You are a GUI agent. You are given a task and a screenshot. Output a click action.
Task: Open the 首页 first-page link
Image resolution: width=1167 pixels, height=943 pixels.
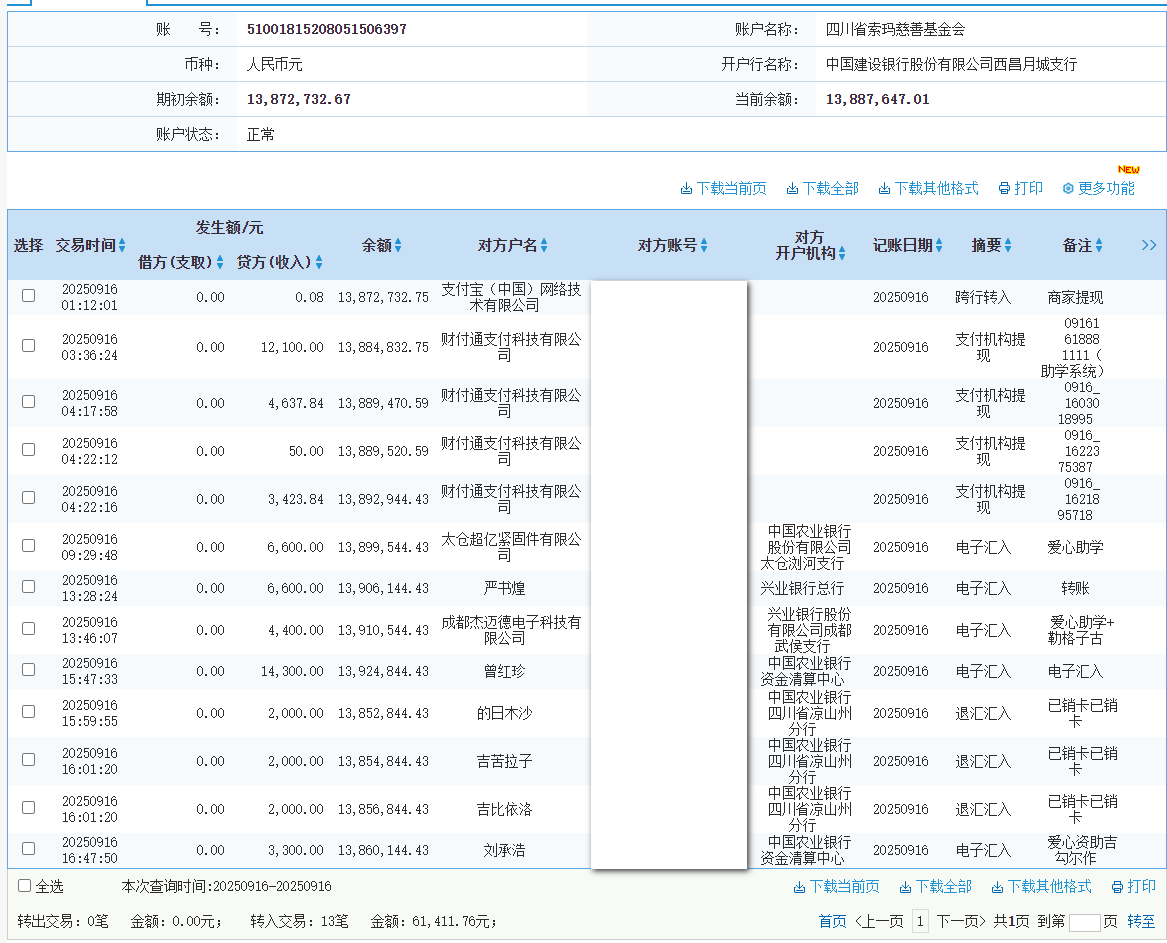coord(833,920)
